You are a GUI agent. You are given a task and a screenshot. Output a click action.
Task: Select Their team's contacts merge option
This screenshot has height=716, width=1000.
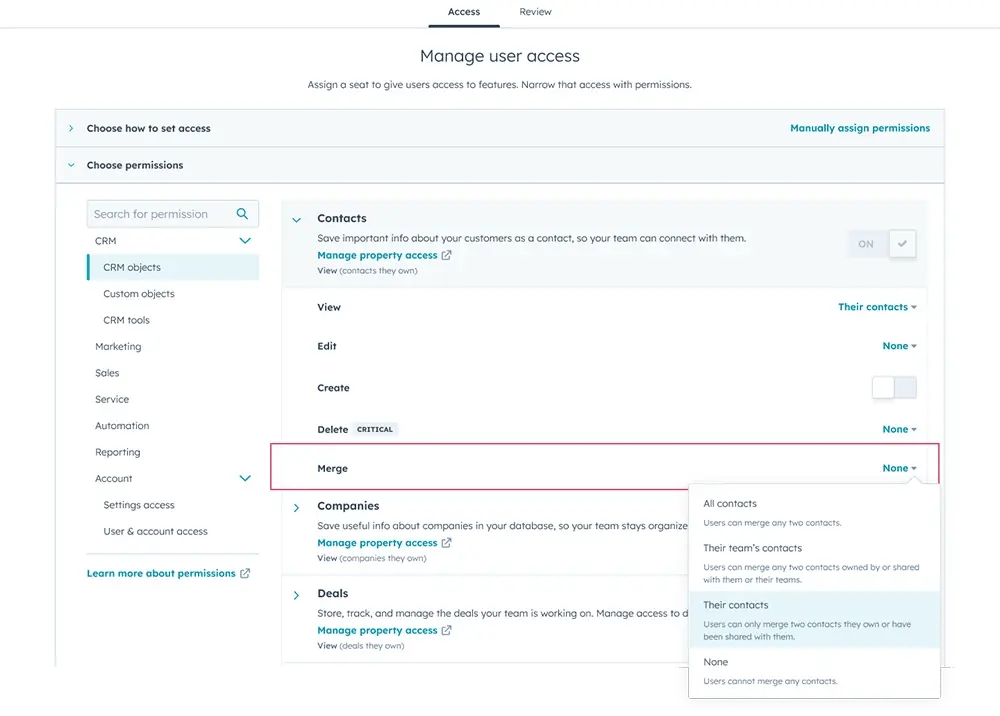pos(814,563)
